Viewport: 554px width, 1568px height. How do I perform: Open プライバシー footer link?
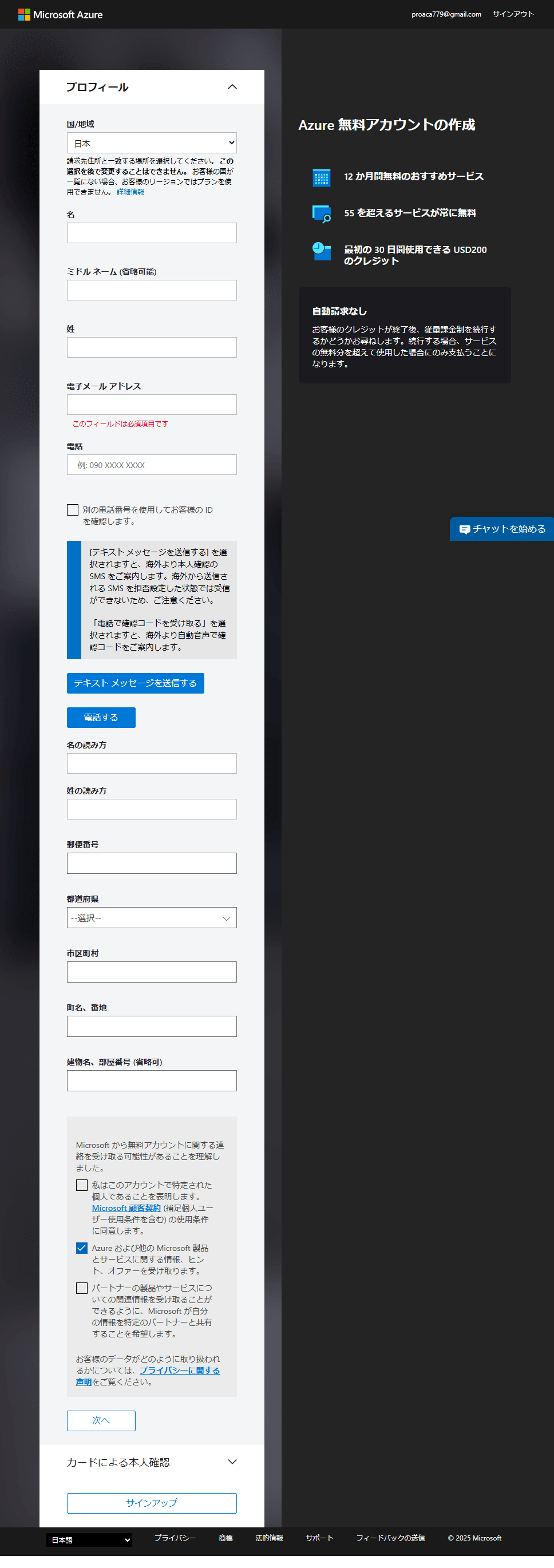coord(175,1538)
